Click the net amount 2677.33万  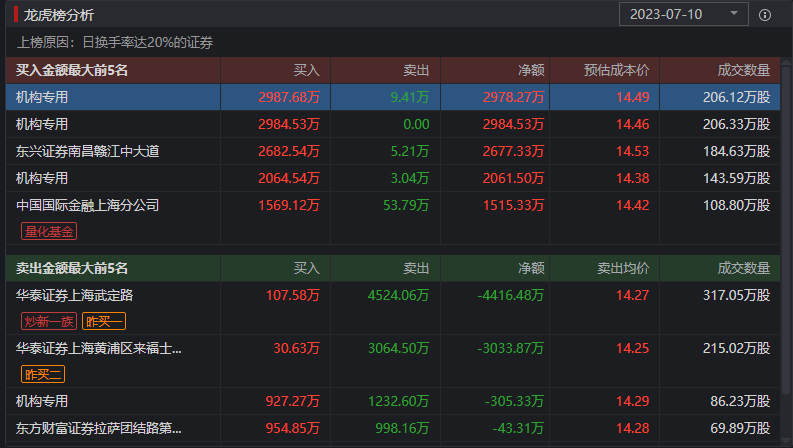point(513,151)
